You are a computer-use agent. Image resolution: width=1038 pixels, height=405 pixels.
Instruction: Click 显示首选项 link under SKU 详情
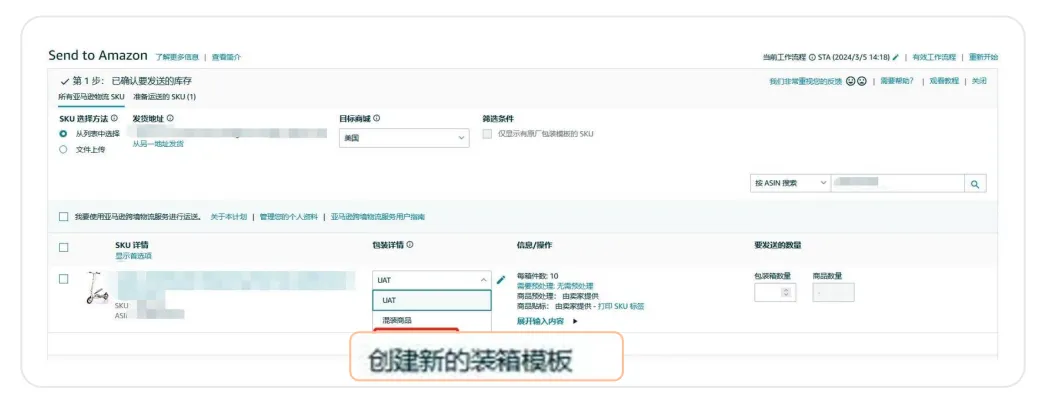133,256
